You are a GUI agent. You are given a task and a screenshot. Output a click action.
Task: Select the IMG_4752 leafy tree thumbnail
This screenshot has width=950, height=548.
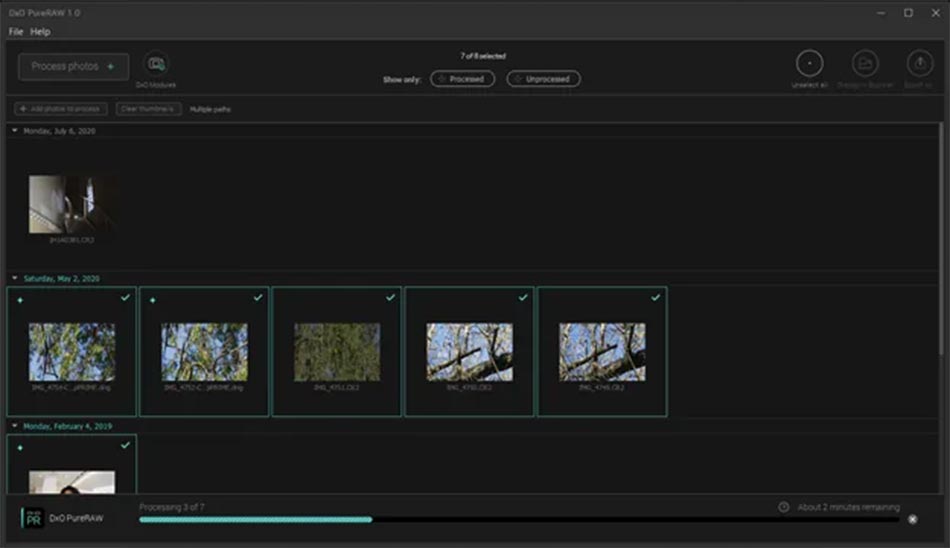[204, 352]
